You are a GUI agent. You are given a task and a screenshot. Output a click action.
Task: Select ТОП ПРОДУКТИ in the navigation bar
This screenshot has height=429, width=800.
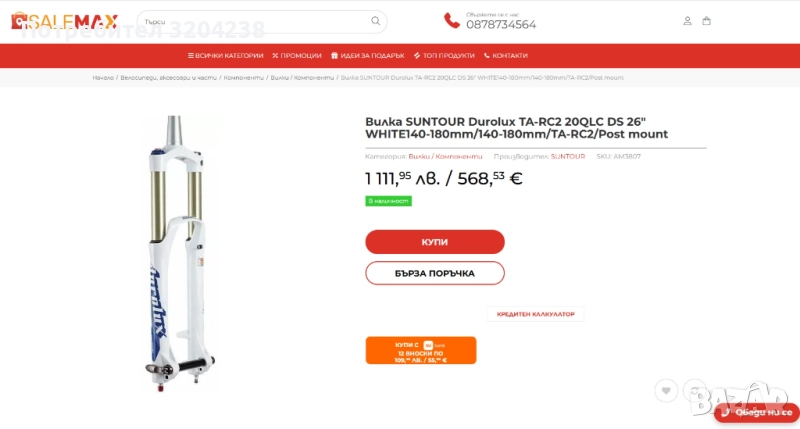tap(444, 56)
